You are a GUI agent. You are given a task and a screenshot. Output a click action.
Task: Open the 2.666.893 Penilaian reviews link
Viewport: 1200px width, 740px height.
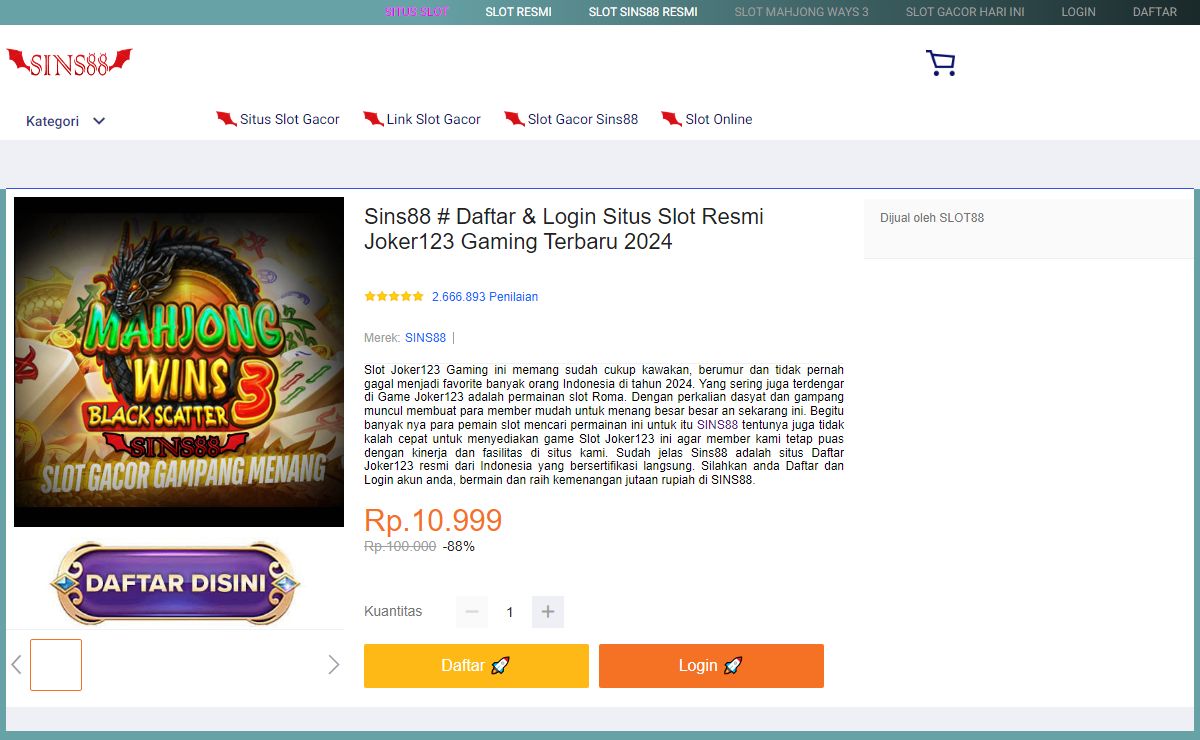(x=485, y=297)
